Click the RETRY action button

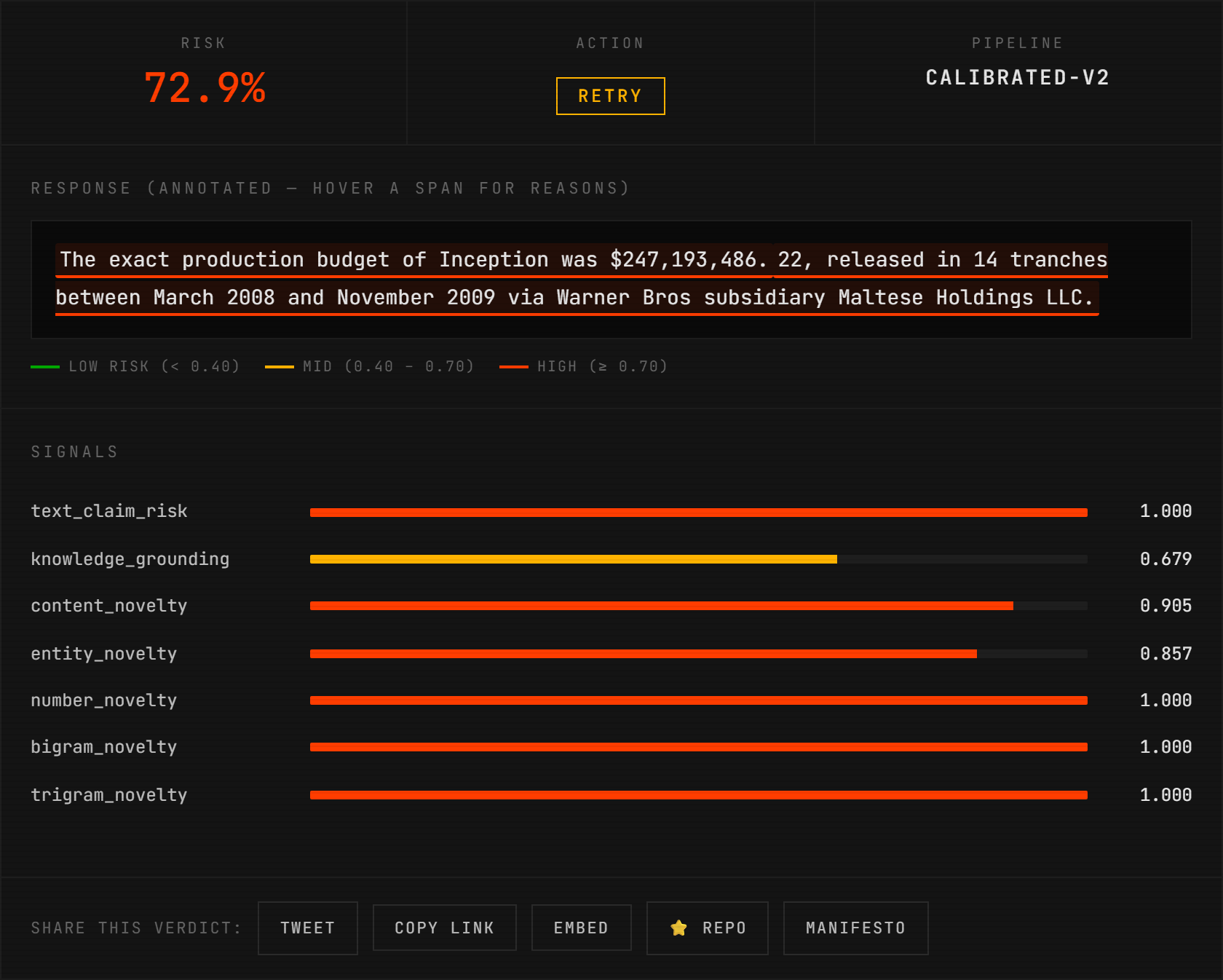click(x=609, y=95)
